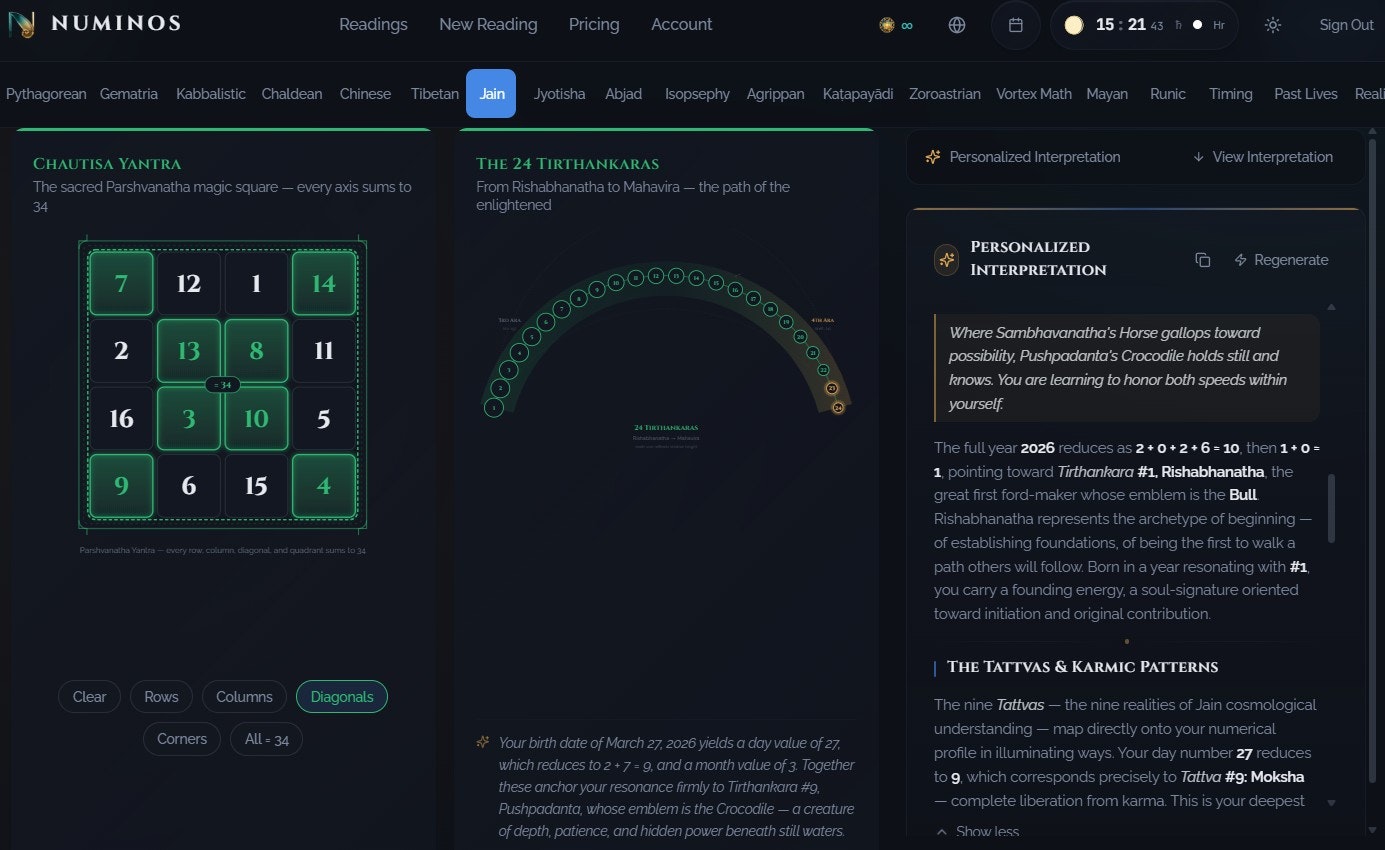
Task: Click the '= 34' badge in the yantra center
Action: pyautogui.click(x=222, y=384)
